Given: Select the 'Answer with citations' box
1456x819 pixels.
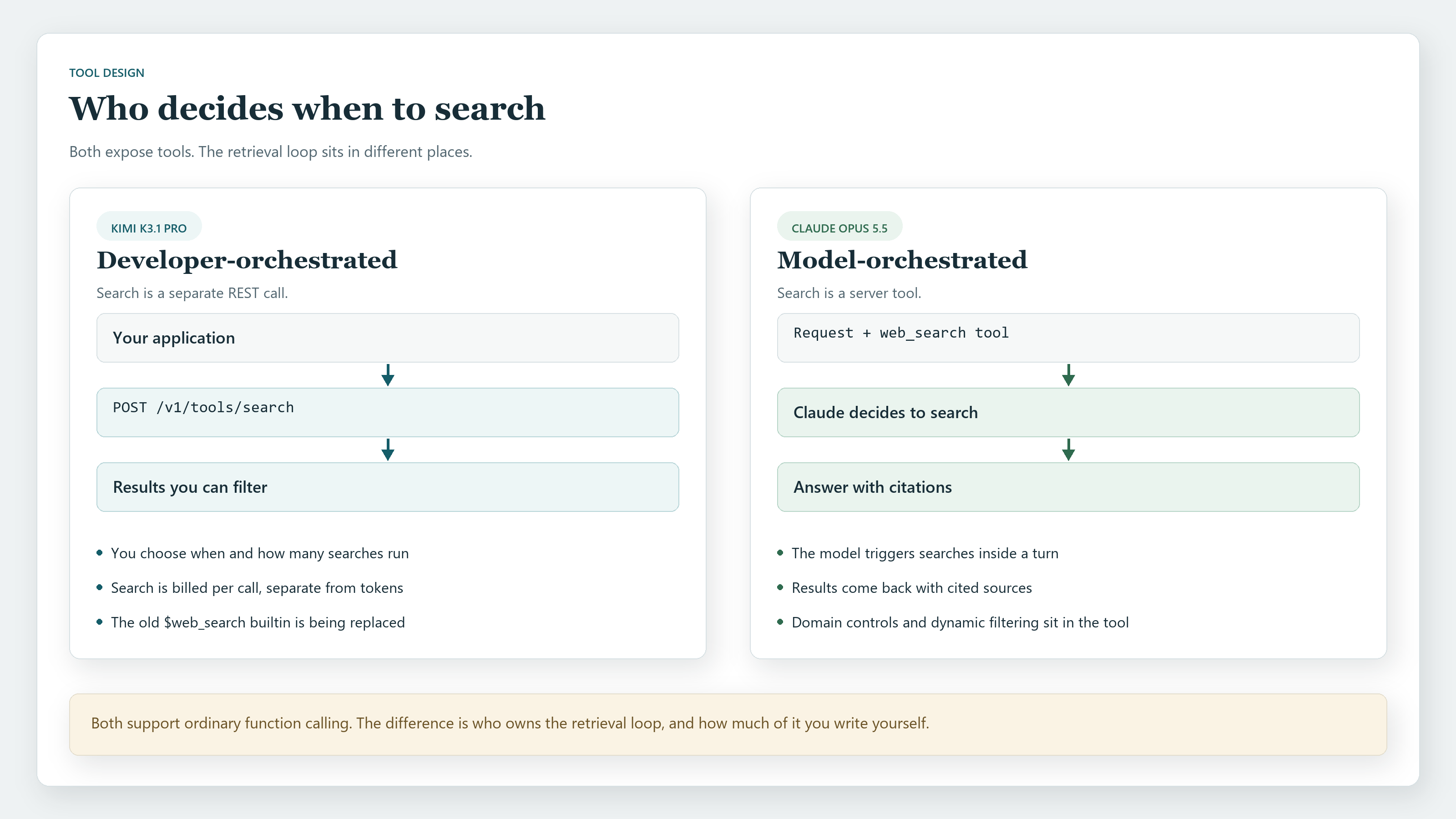Looking at the screenshot, I should 1068,487.
